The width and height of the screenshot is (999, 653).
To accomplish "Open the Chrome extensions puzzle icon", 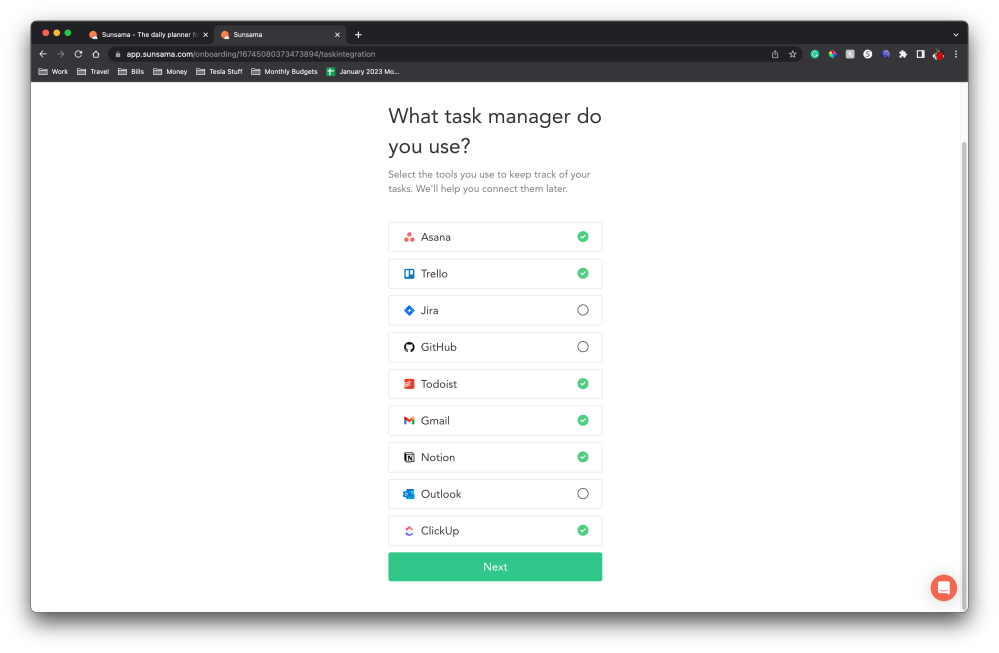I will click(903, 54).
